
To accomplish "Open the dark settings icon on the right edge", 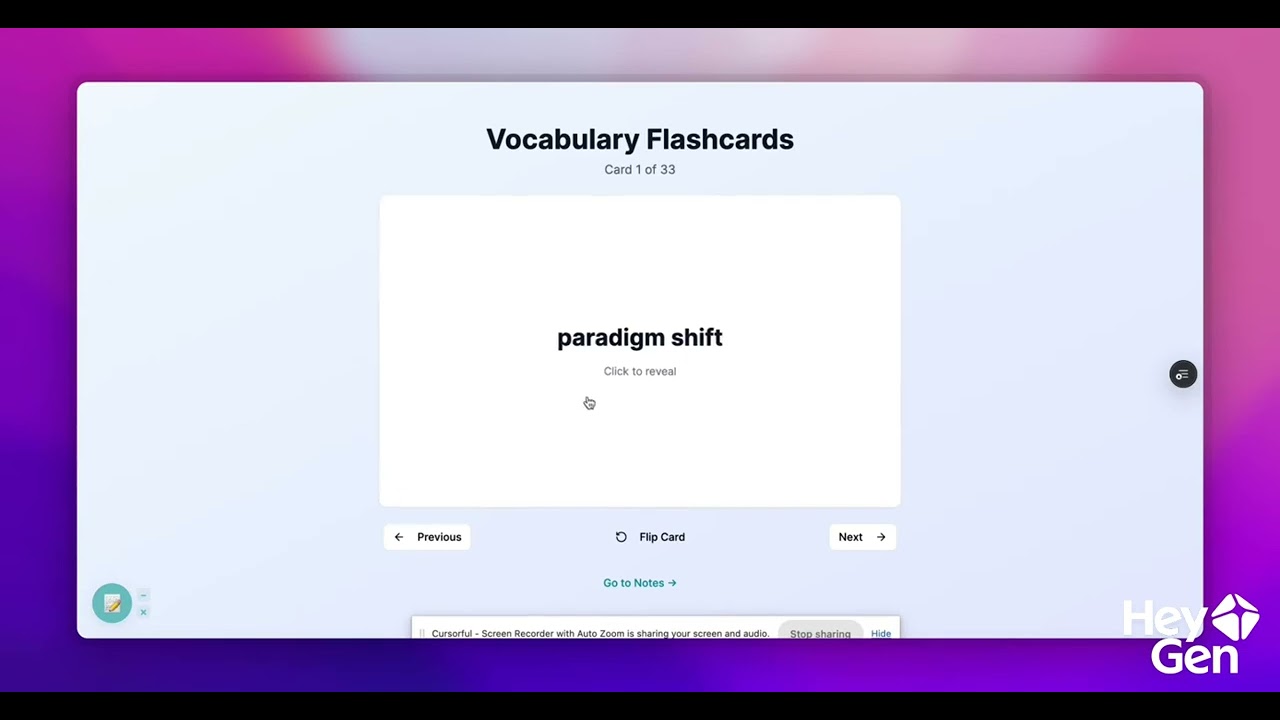I will coord(1183,375).
